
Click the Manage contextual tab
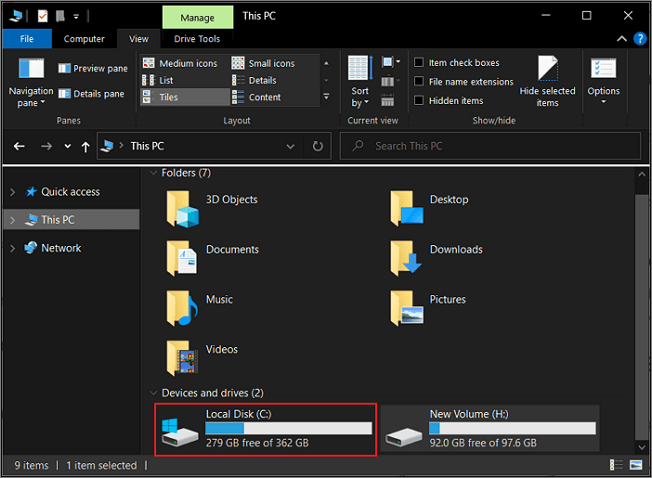pyautogui.click(x=198, y=18)
